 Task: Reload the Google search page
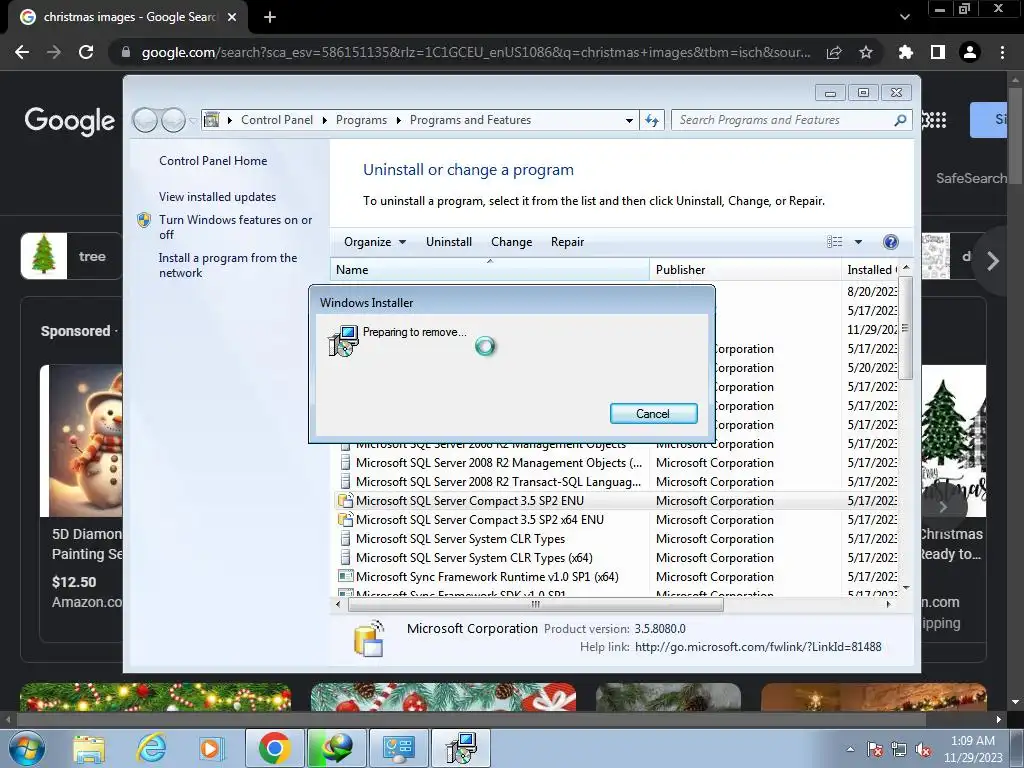click(x=86, y=52)
